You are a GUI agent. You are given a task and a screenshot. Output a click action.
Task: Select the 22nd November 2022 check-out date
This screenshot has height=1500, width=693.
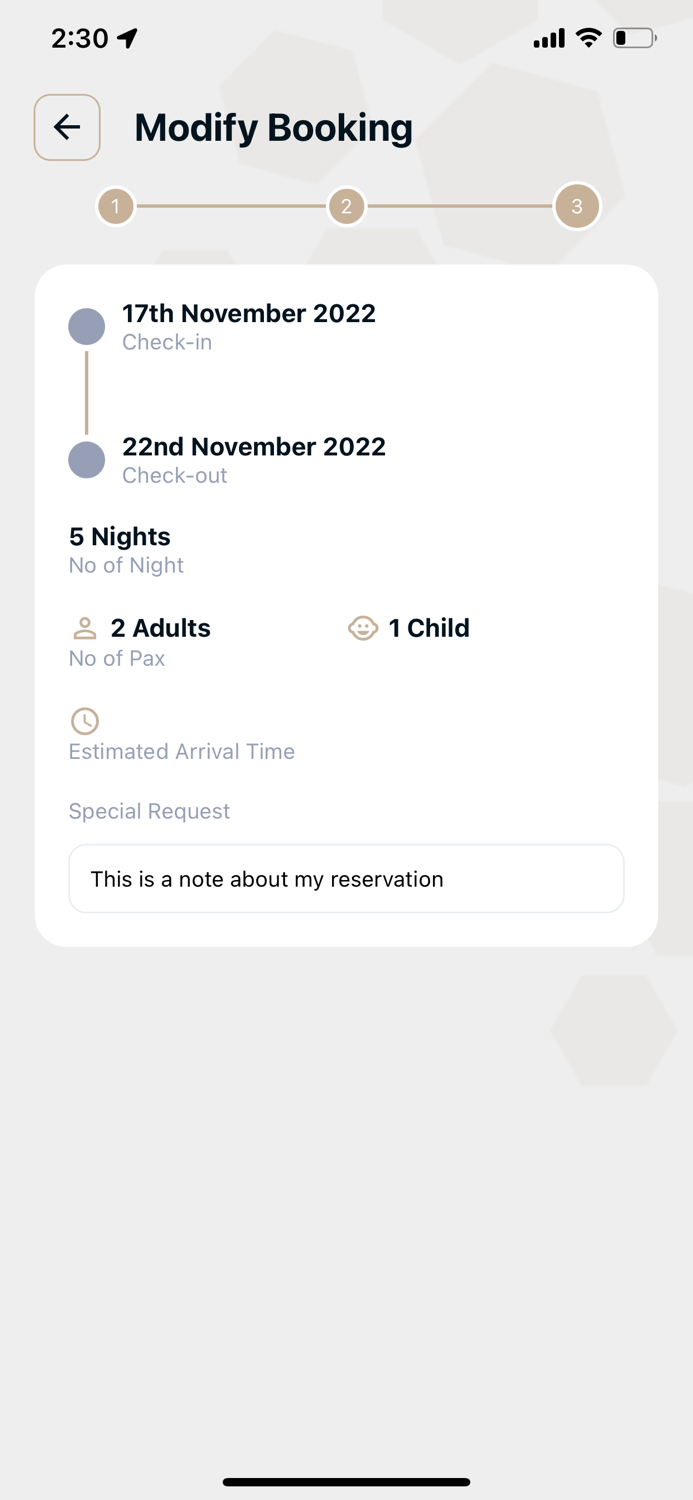254,446
